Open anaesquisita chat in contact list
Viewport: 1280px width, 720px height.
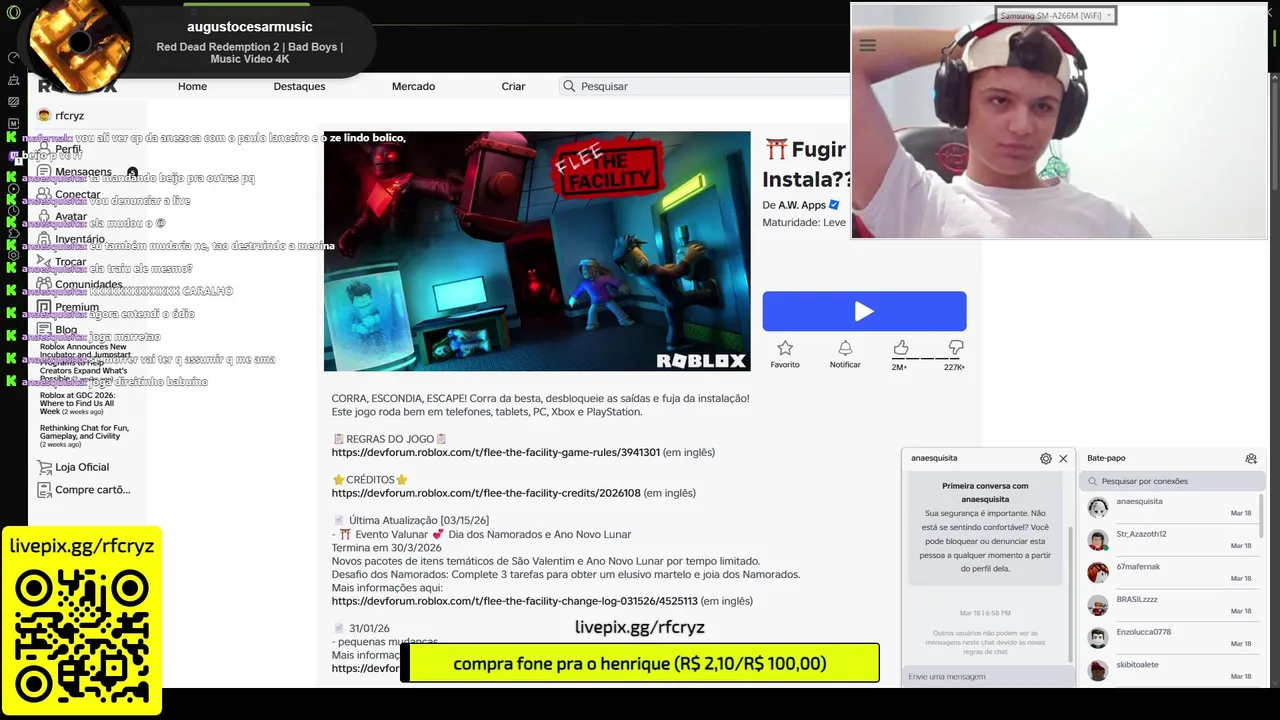[x=1171, y=507]
